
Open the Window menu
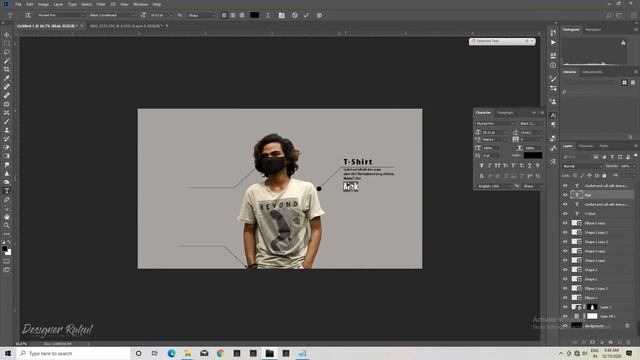[x=140, y=4]
